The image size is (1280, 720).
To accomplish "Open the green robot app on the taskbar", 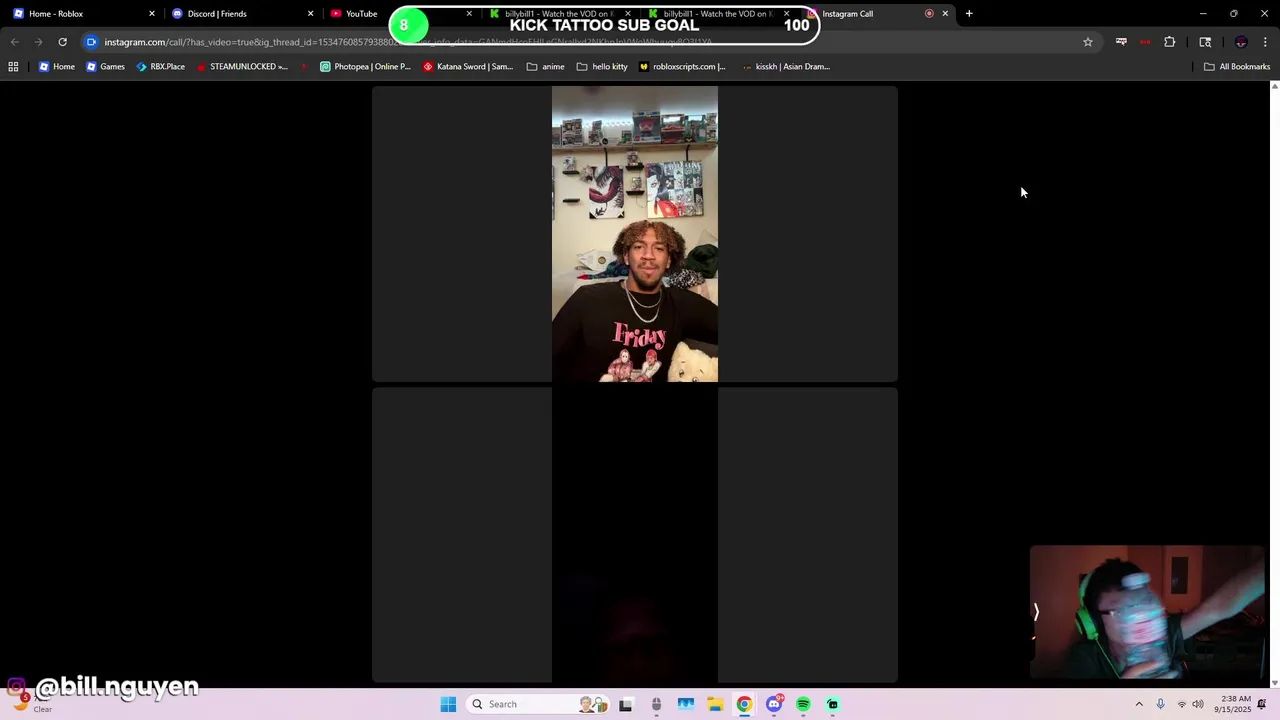I will pyautogui.click(x=833, y=704).
